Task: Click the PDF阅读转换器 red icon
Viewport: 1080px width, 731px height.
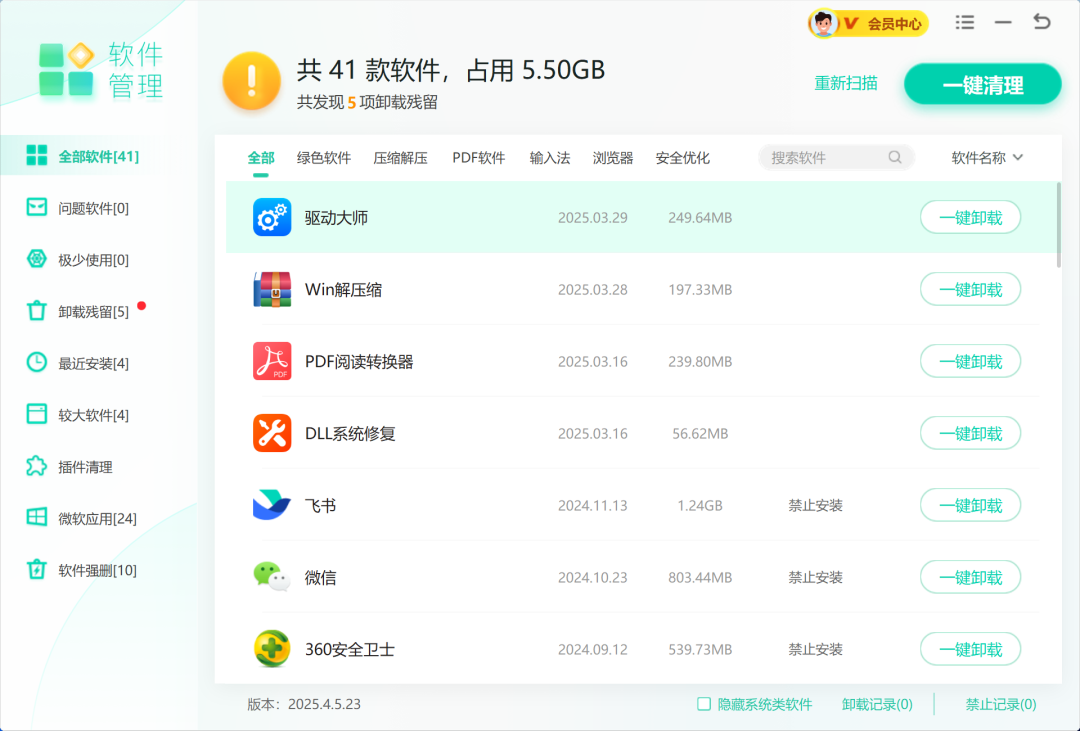Action: (272, 361)
